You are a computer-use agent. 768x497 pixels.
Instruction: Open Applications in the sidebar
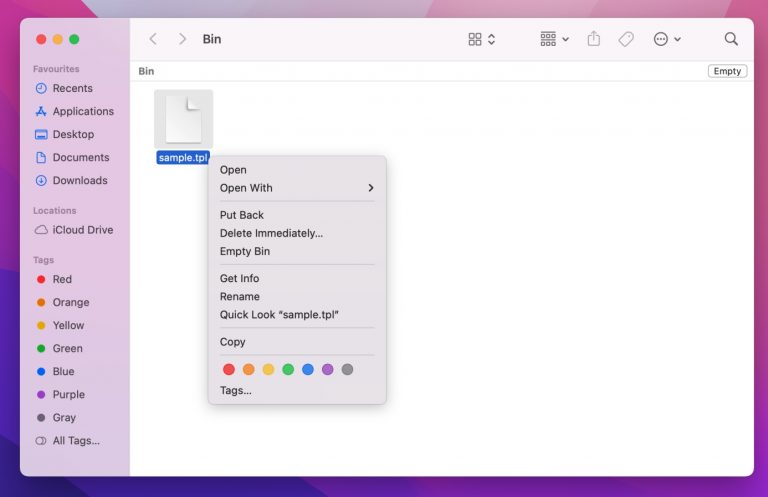(x=82, y=111)
